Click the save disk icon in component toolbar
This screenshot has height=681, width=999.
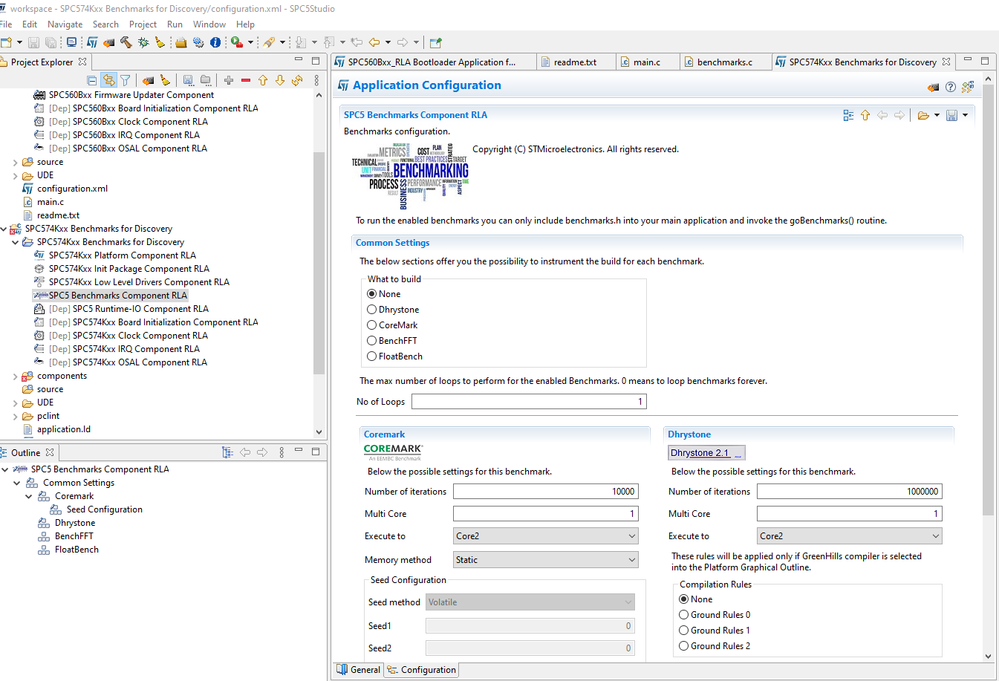click(952, 115)
